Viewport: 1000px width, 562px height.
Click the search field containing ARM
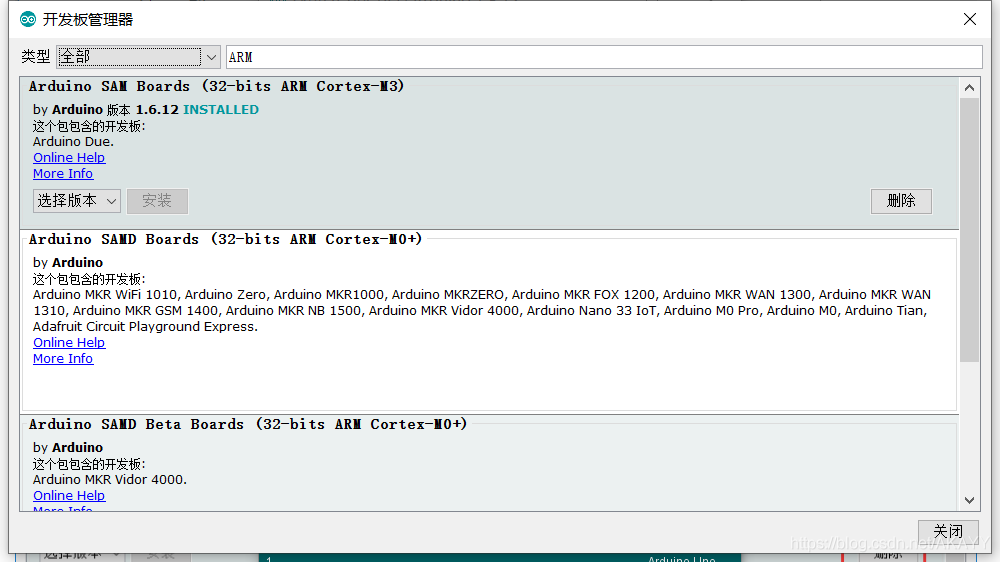pyautogui.click(x=603, y=57)
